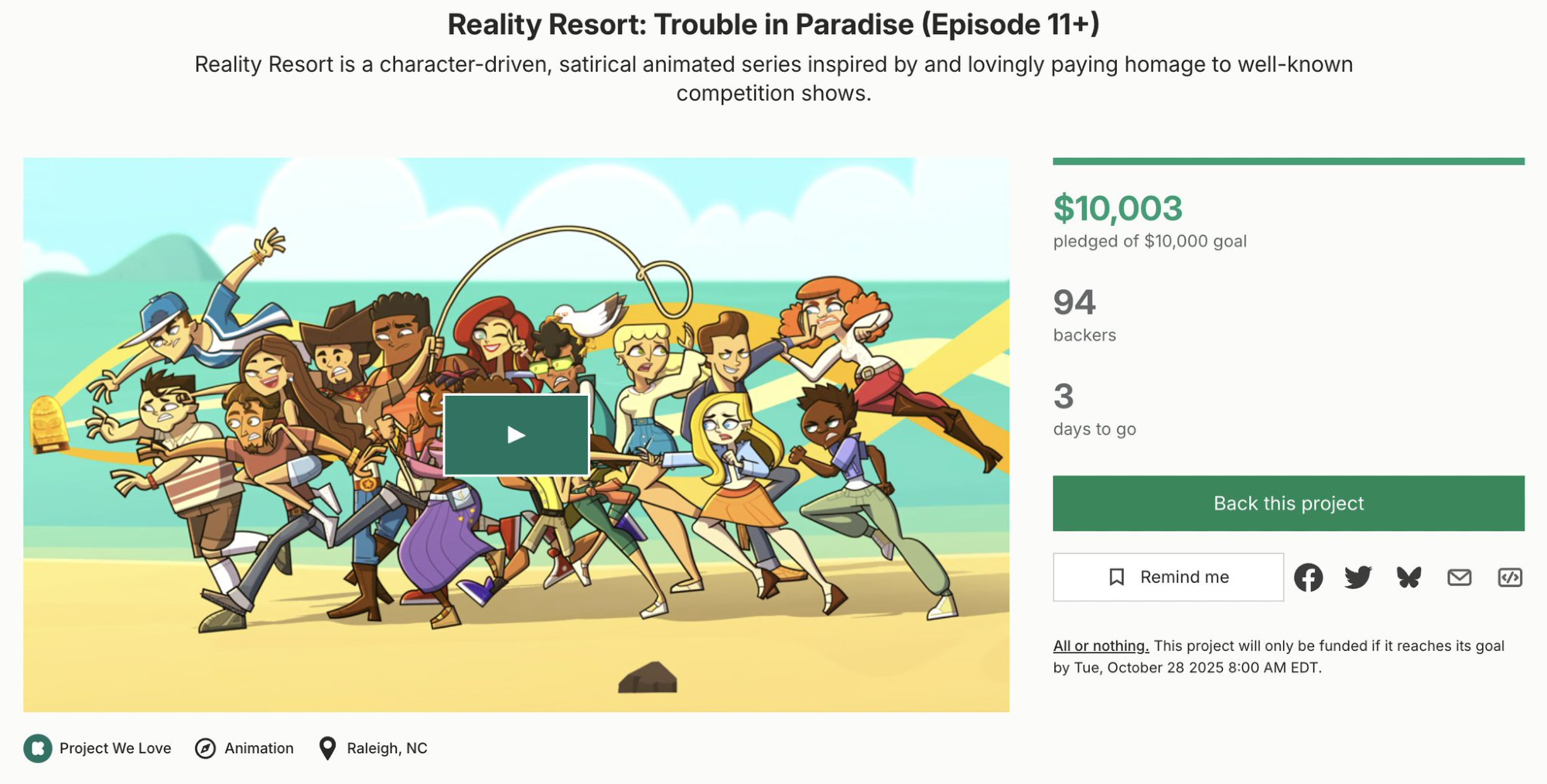Screen dimensions: 1547x784
Task: Select the Raleigh, NC location link
Action: point(387,748)
